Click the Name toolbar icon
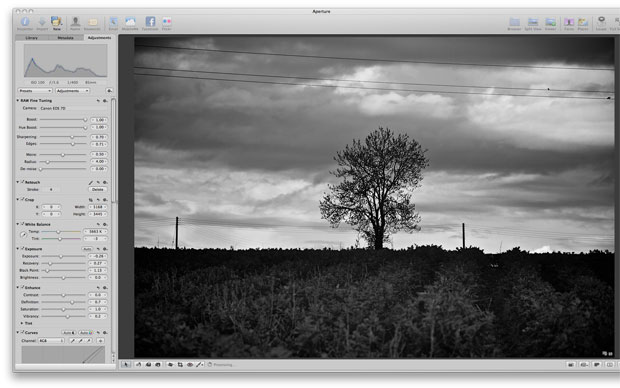Image resolution: width=620 pixels, height=388 pixels. (x=75, y=23)
